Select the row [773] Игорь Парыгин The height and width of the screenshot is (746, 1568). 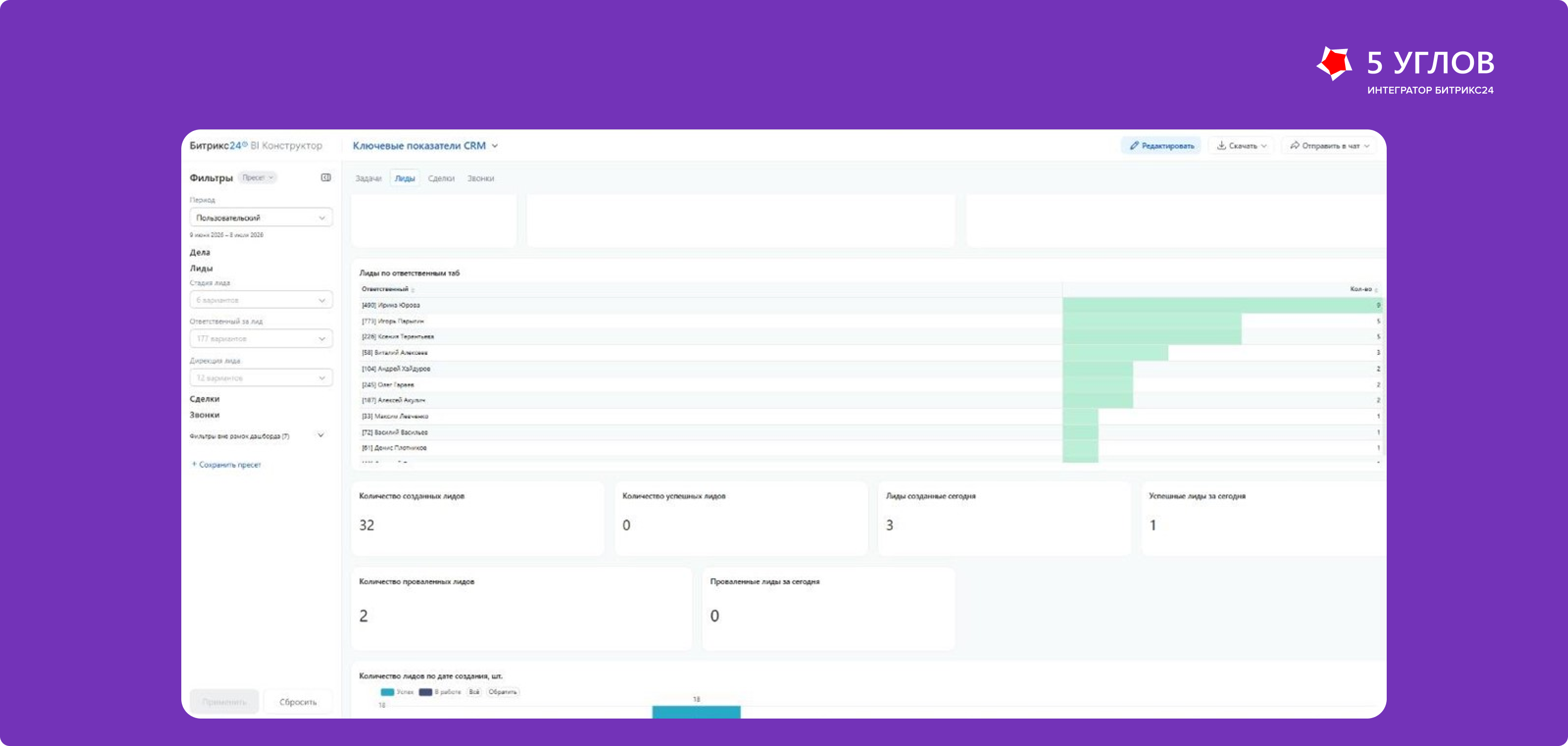point(870,321)
